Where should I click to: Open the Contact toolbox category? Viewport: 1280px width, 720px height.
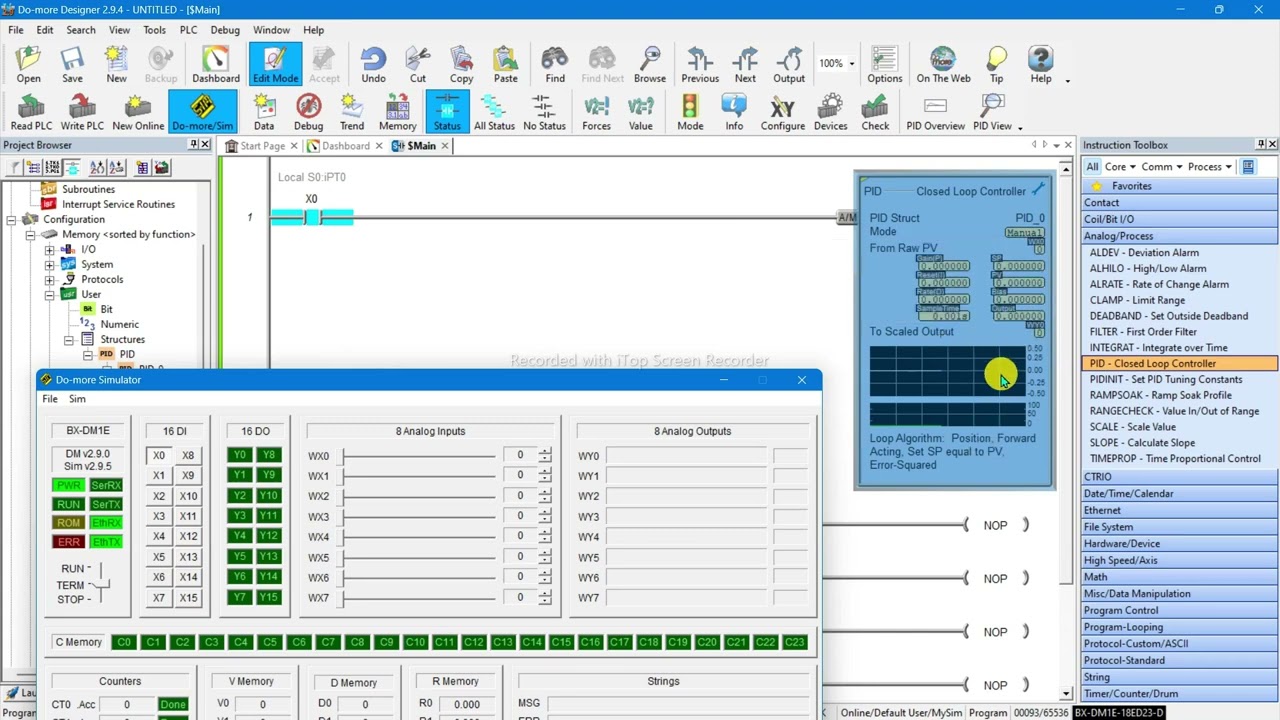pyautogui.click(x=1178, y=203)
